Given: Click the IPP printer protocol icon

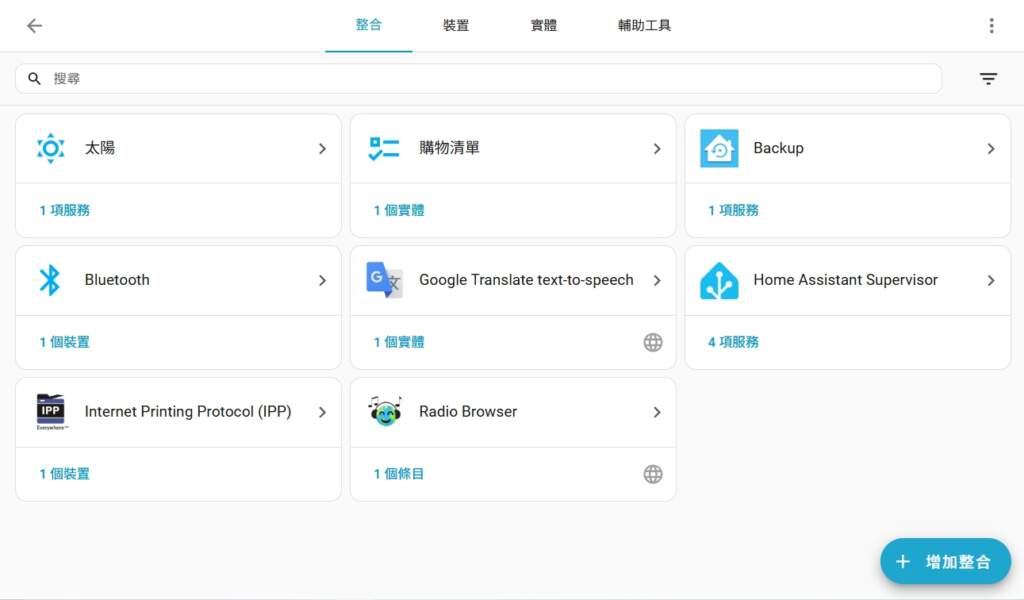Looking at the screenshot, I should click(x=50, y=412).
